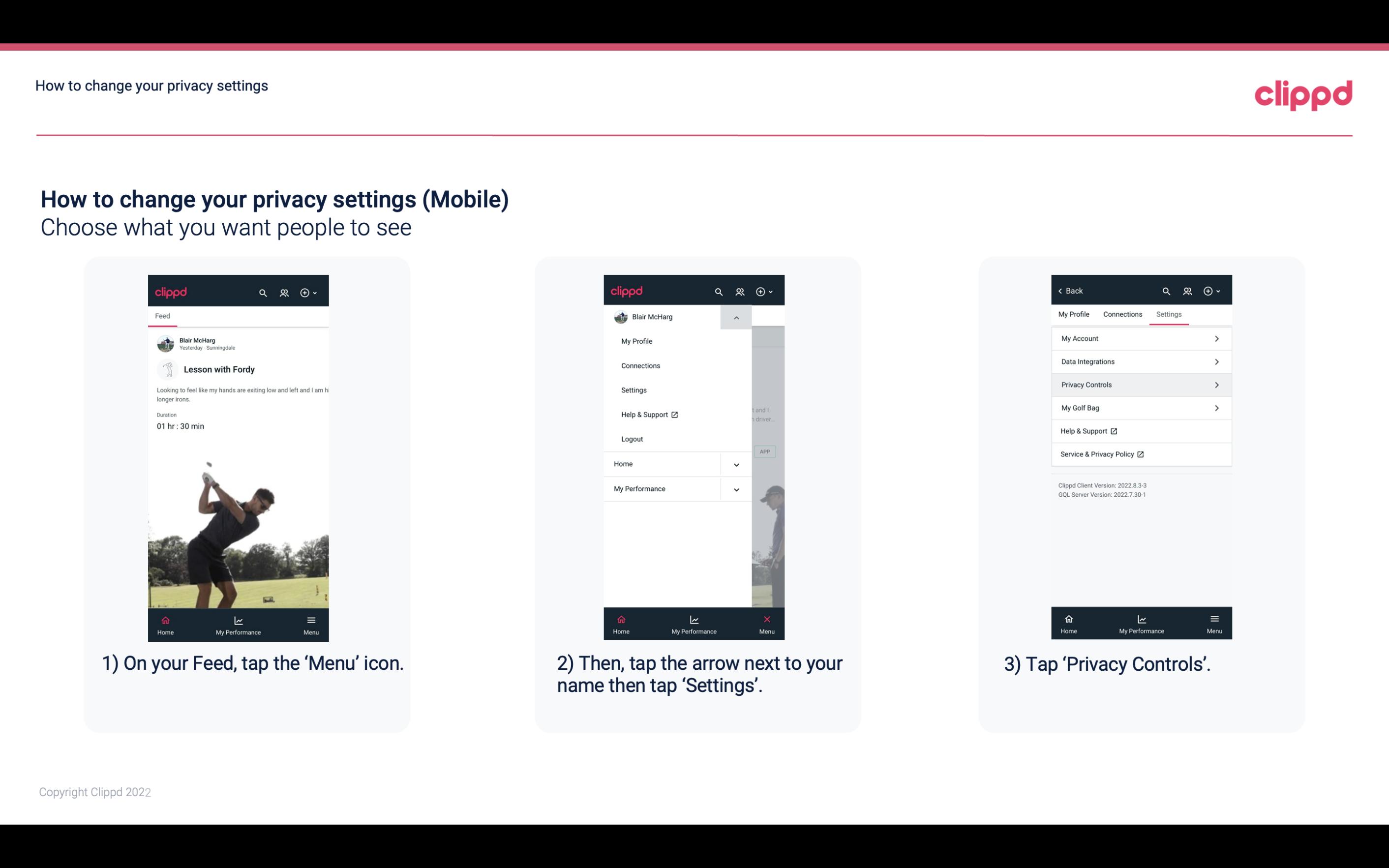This screenshot has width=1389, height=868.
Task: Open Privacy Controls settings option
Action: 1140,384
